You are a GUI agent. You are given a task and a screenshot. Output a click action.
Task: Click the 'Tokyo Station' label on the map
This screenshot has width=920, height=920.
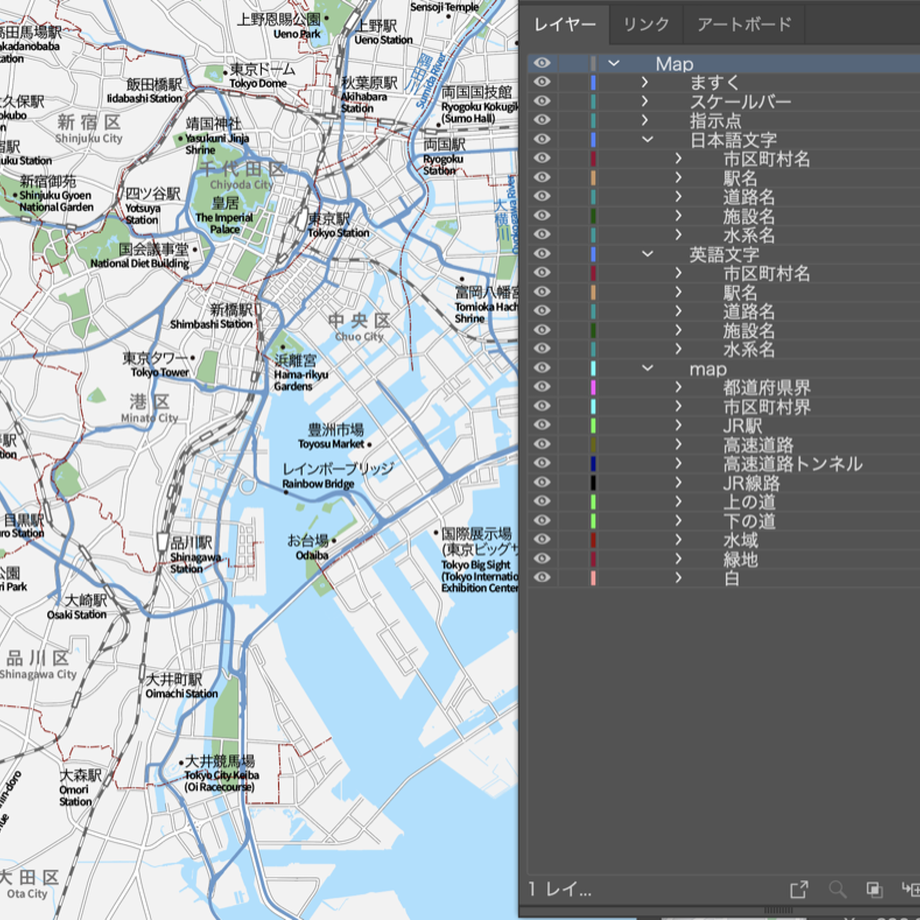[x=339, y=233]
